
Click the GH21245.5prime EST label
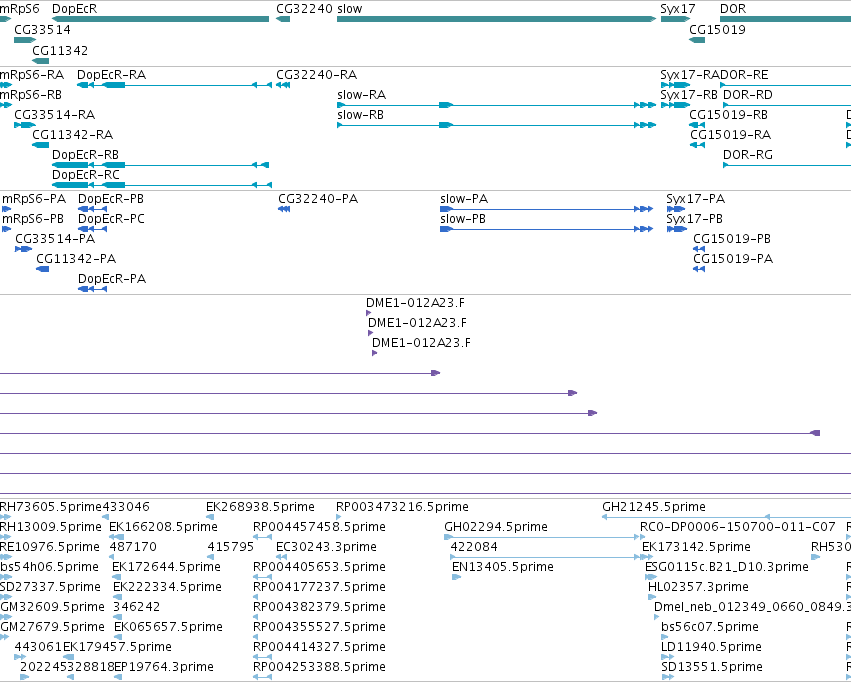point(653,507)
